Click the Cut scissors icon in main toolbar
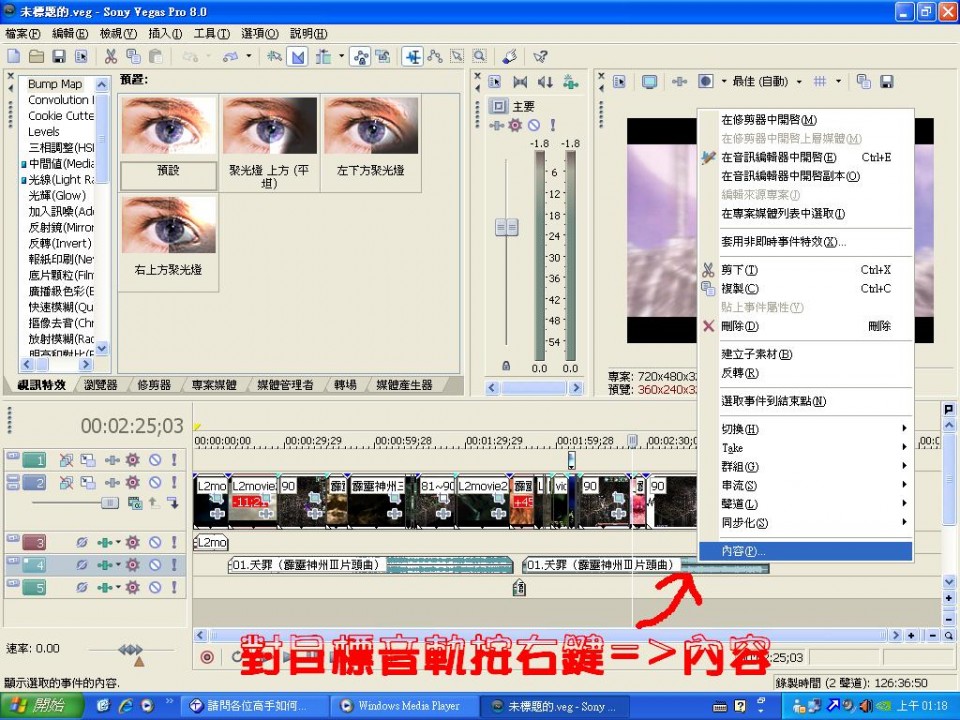The image size is (960, 720). (x=111, y=57)
